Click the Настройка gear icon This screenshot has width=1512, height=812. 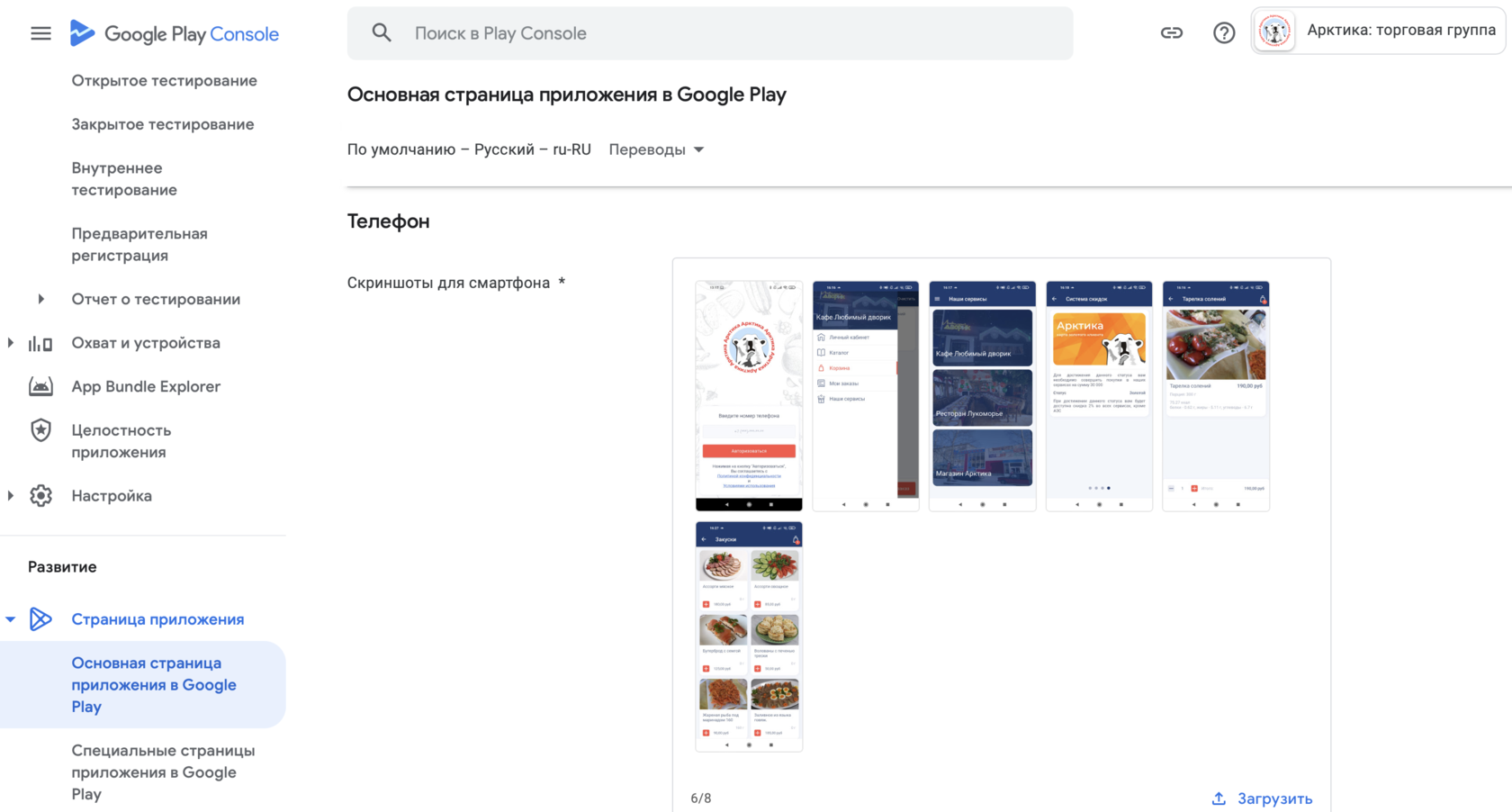point(40,496)
